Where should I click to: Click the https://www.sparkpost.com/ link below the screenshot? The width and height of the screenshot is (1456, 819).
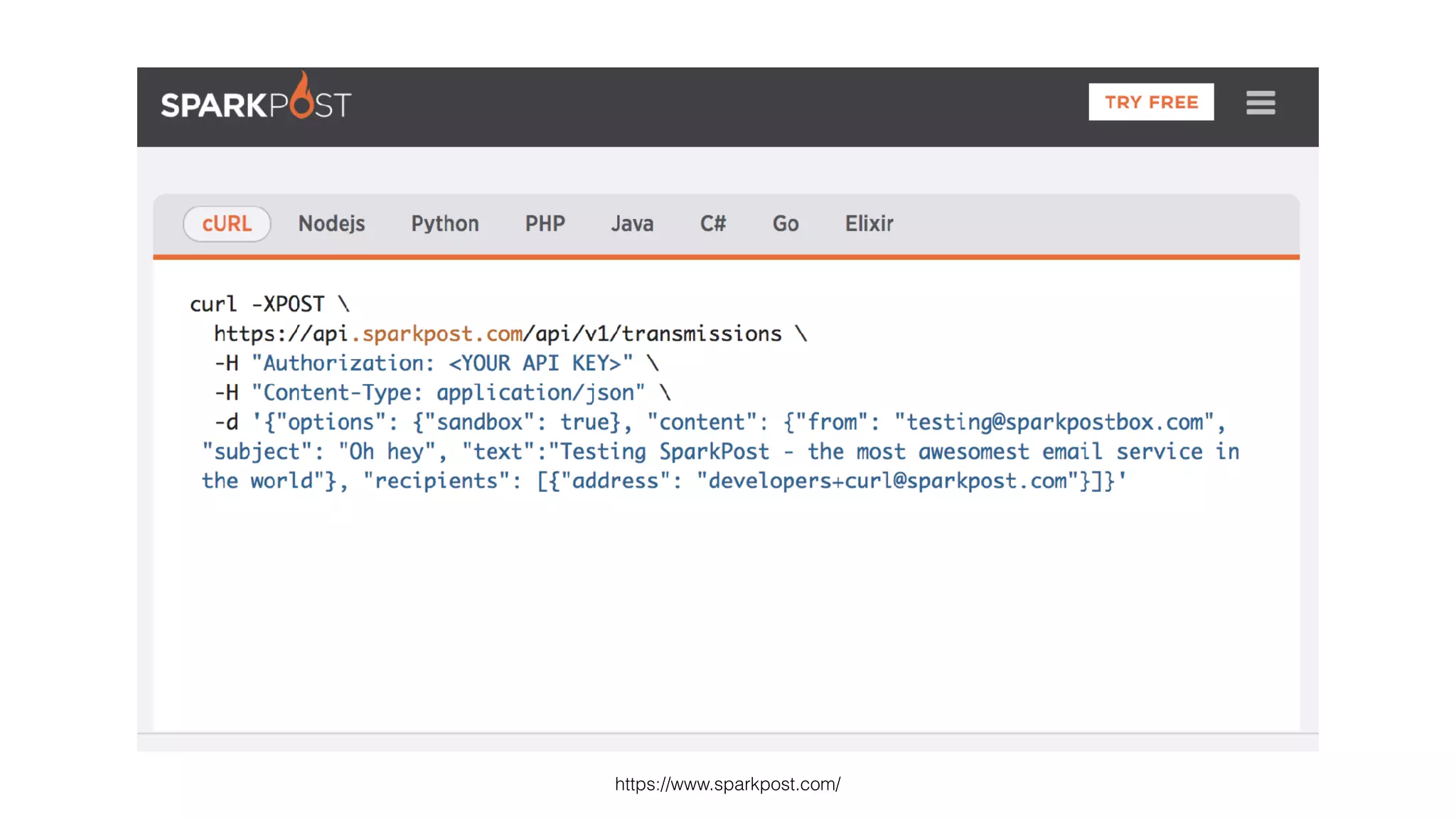click(x=727, y=784)
